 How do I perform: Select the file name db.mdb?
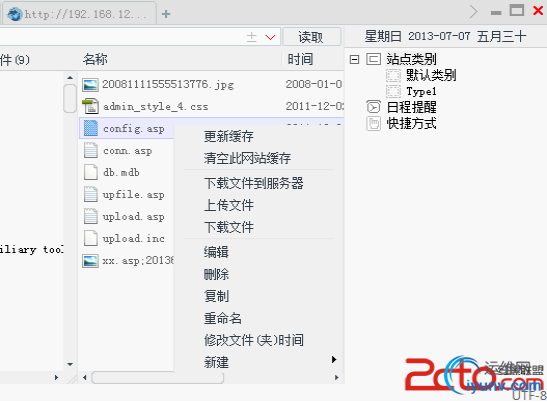121,172
